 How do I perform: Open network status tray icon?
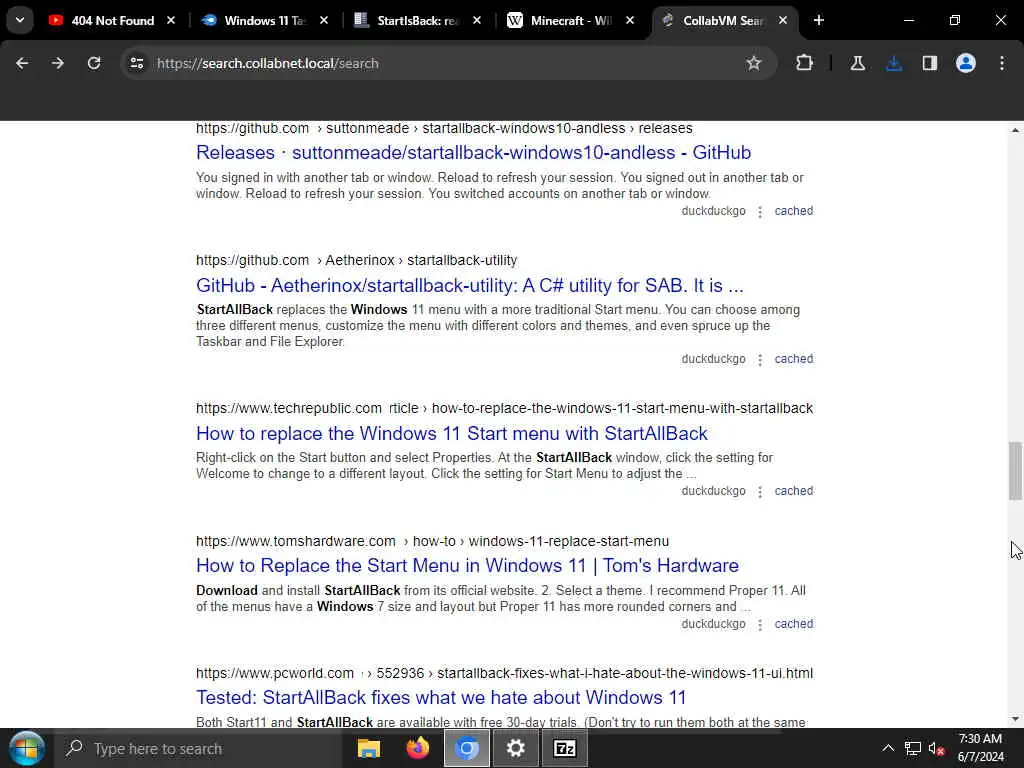pyautogui.click(x=912, y=748)
